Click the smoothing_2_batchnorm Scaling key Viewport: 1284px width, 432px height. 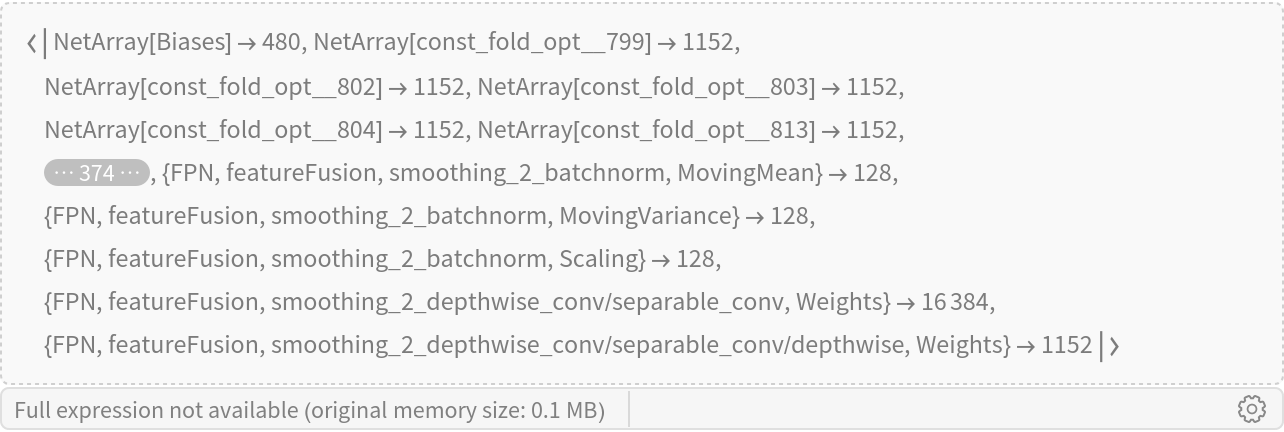point(345,259)
